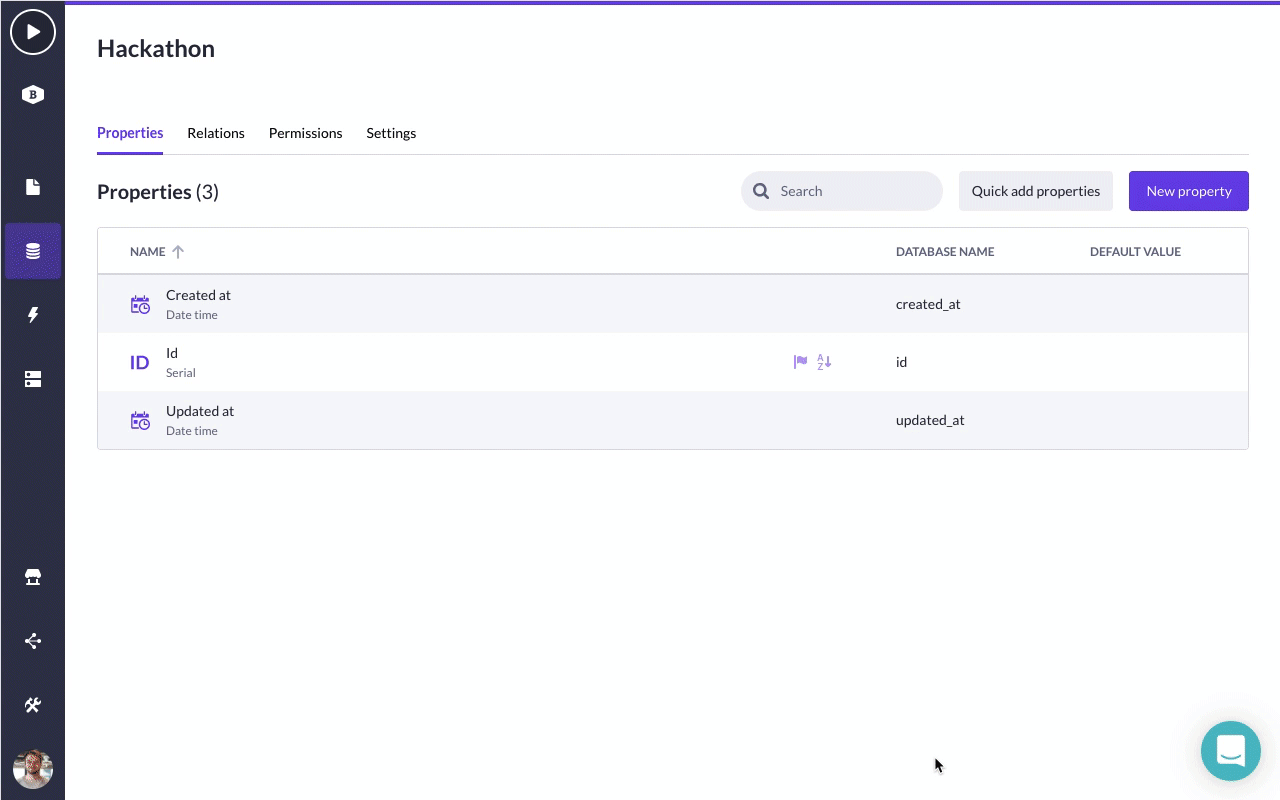This screenshot has height=800, width=1280.
Task: Open the Actions lightning bolt icon
Action: coord(33,315)
